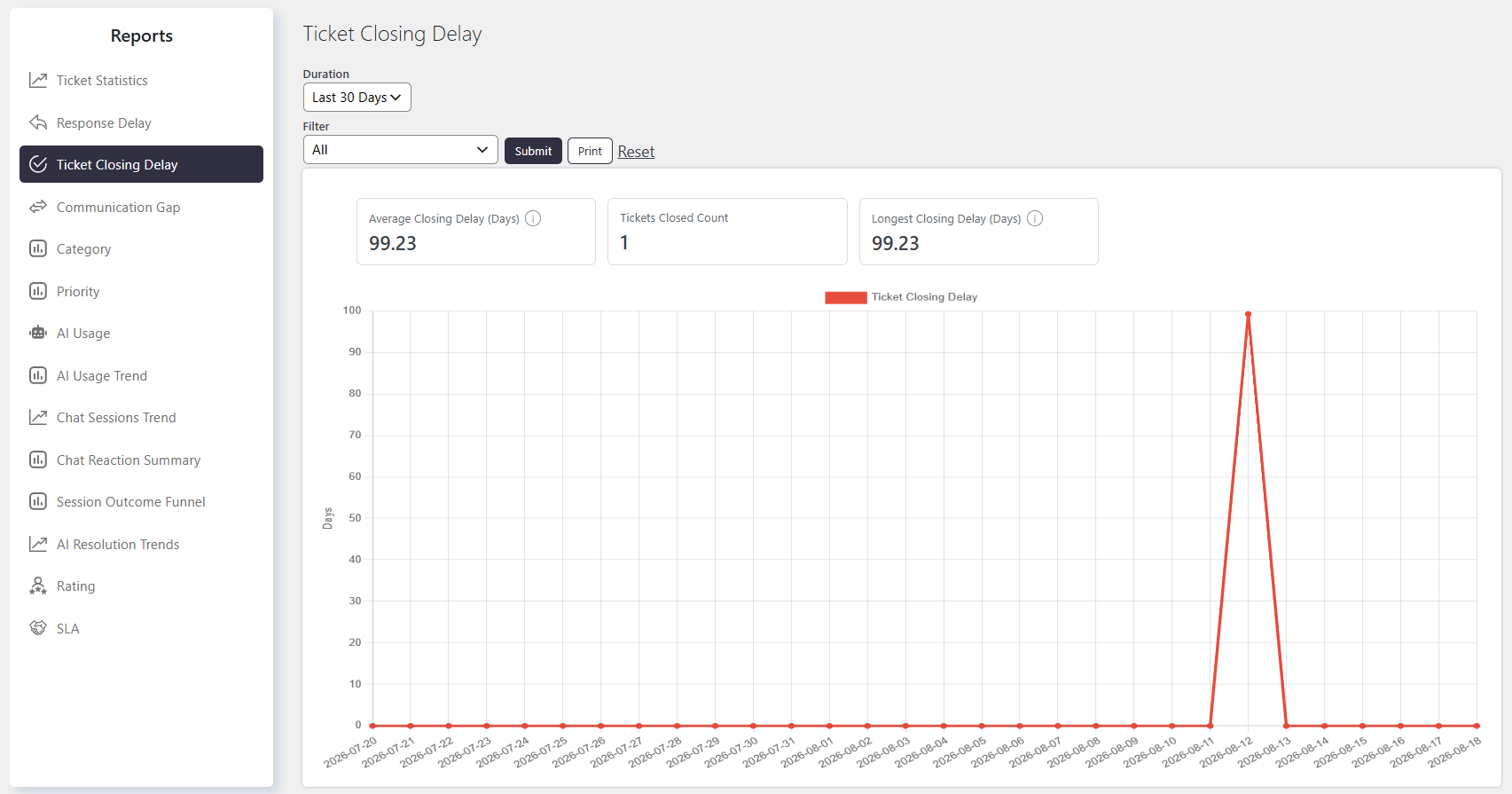
Task: Click the Reset link
Action: (x=636, y=152)
